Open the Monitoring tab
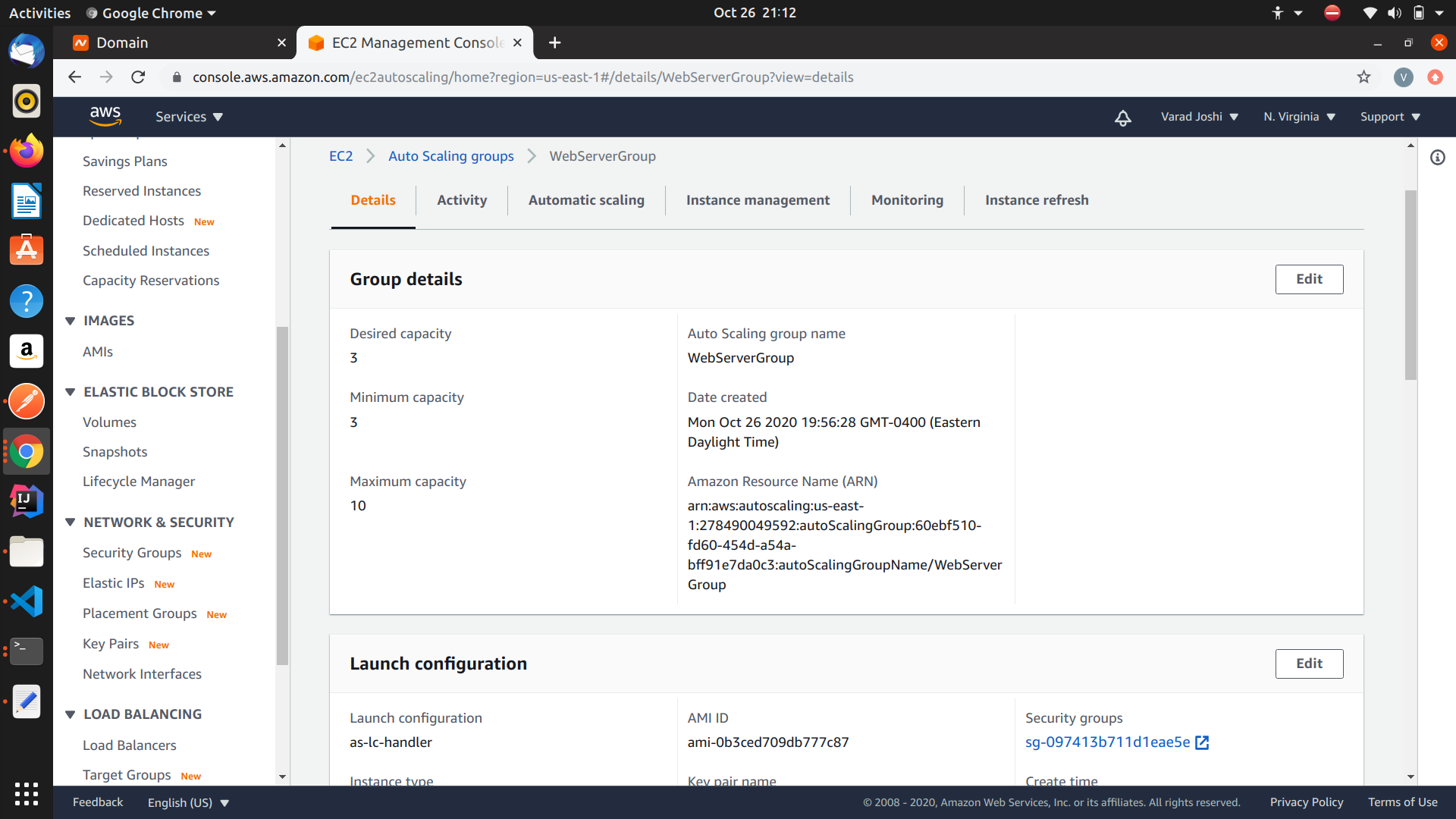1456x819 pixels. (x=907, y=200)
